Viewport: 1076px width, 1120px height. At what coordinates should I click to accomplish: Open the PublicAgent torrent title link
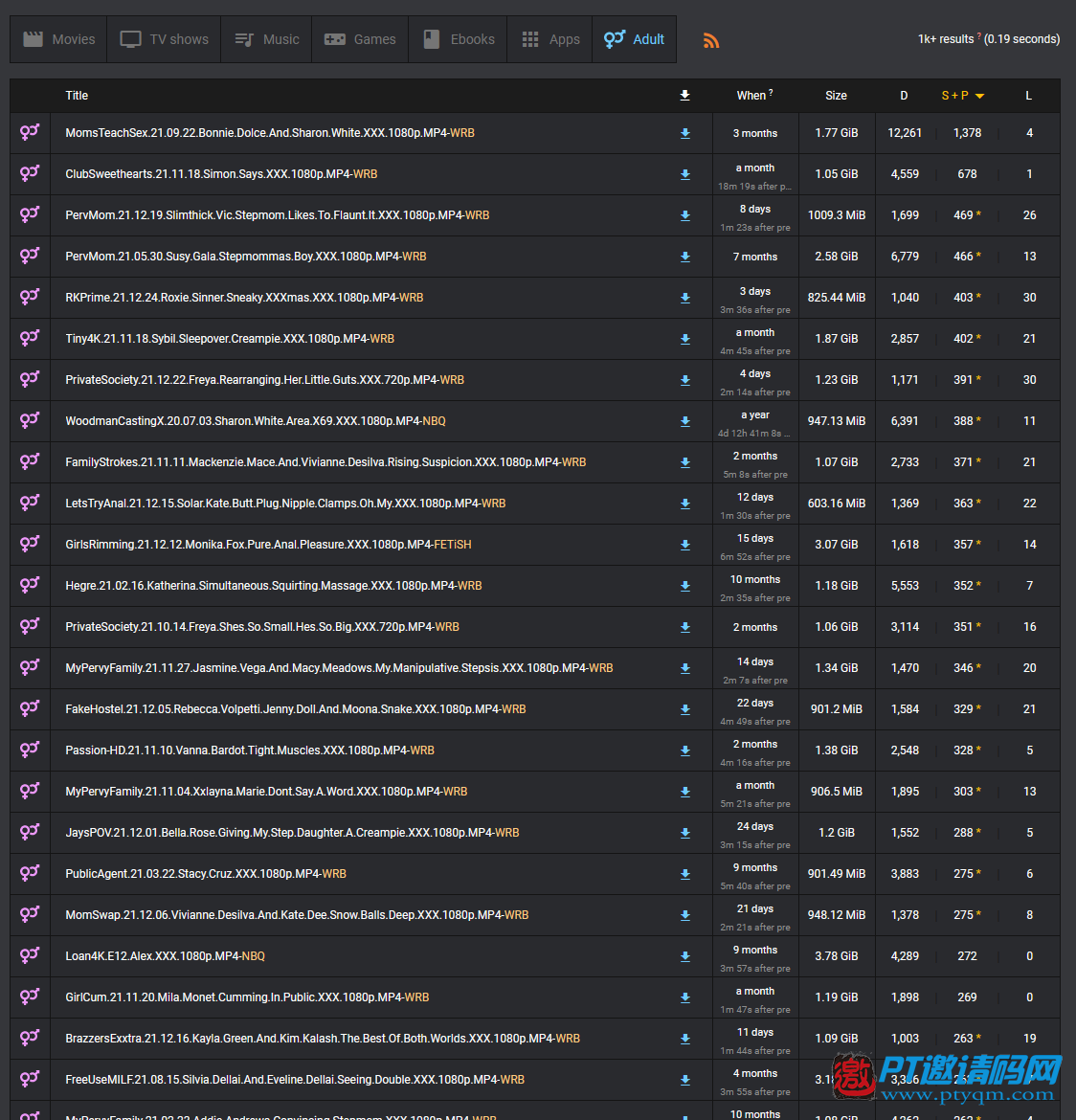206,874
